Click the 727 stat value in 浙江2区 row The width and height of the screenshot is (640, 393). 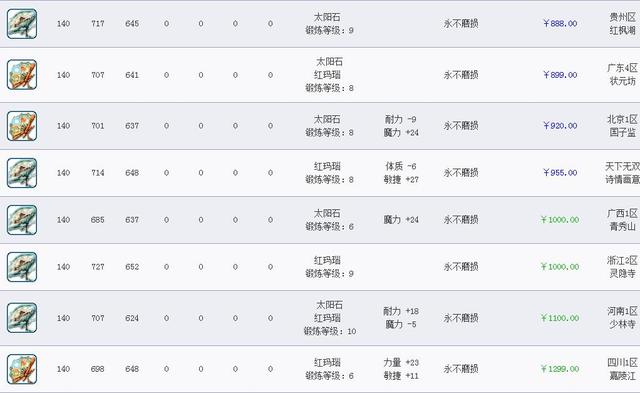98,266
